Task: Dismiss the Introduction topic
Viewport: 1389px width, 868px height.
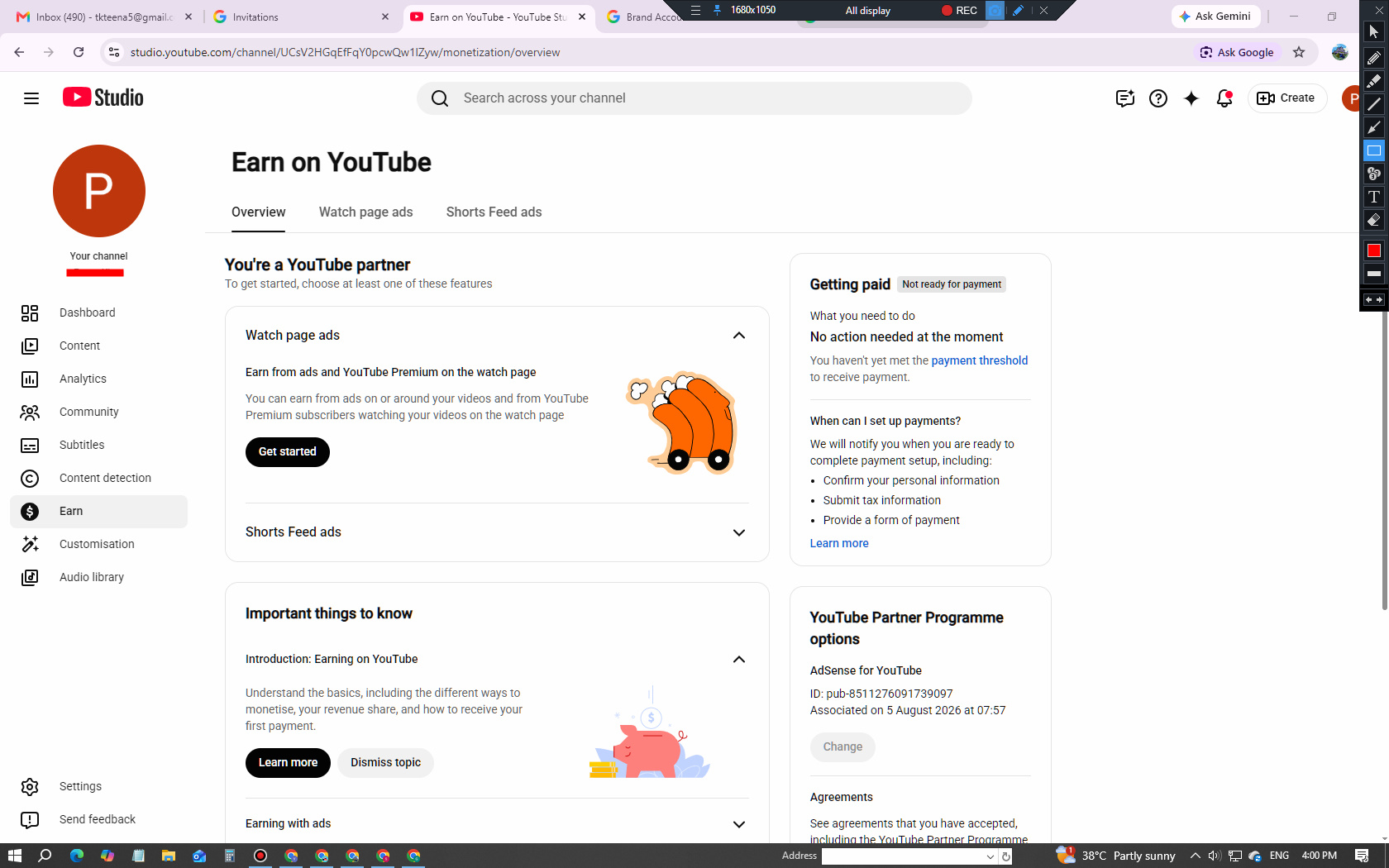Action: pyautogui.click(x=385, y=763)
